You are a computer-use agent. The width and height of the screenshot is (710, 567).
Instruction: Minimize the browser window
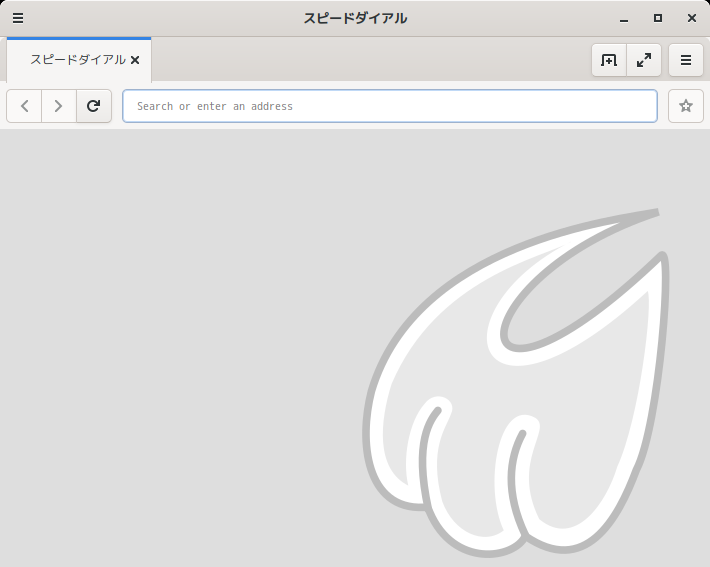[x=624, y=18]
